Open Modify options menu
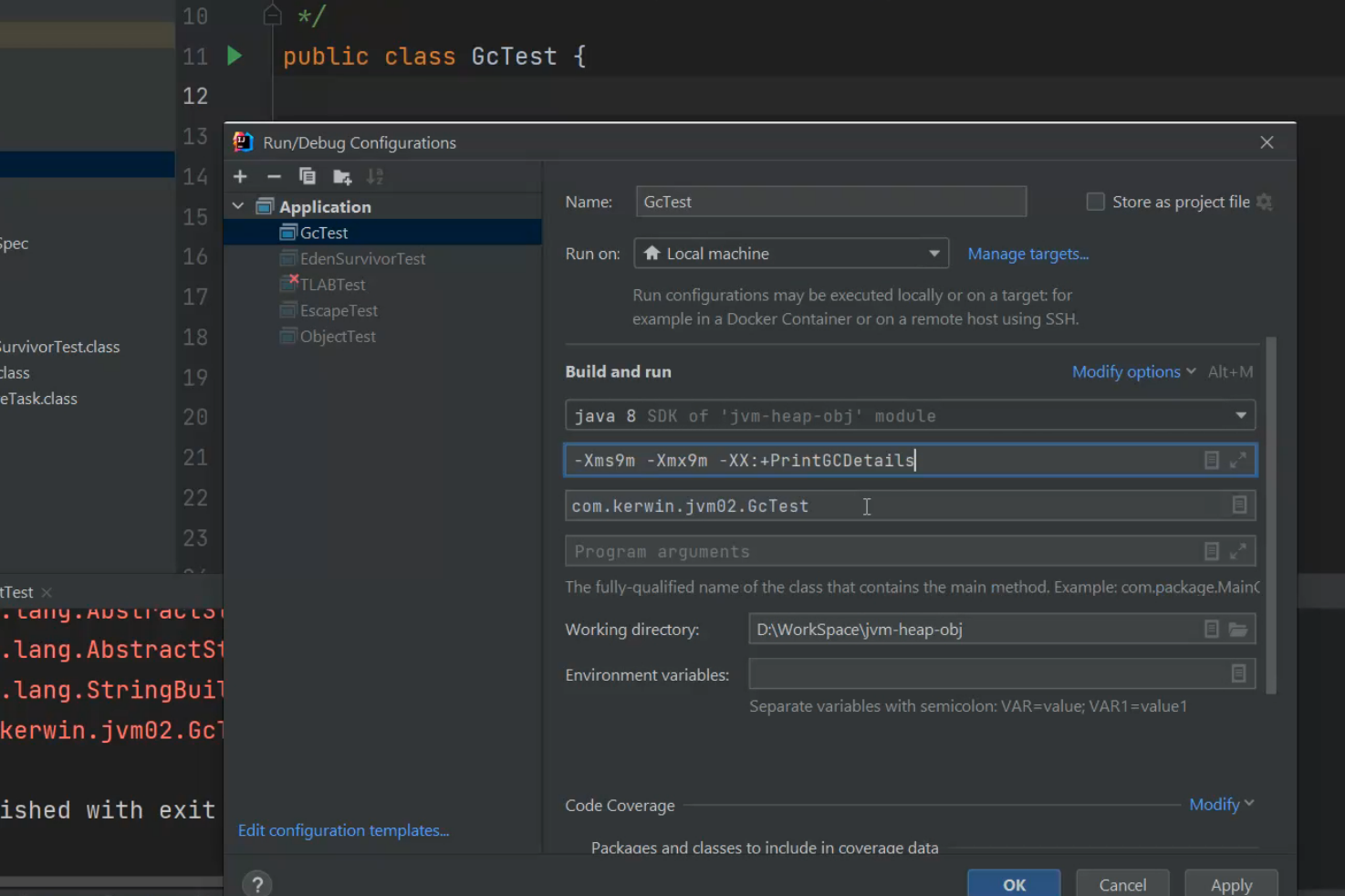The image size is (1345, 896). click(x=1133, y=372)
